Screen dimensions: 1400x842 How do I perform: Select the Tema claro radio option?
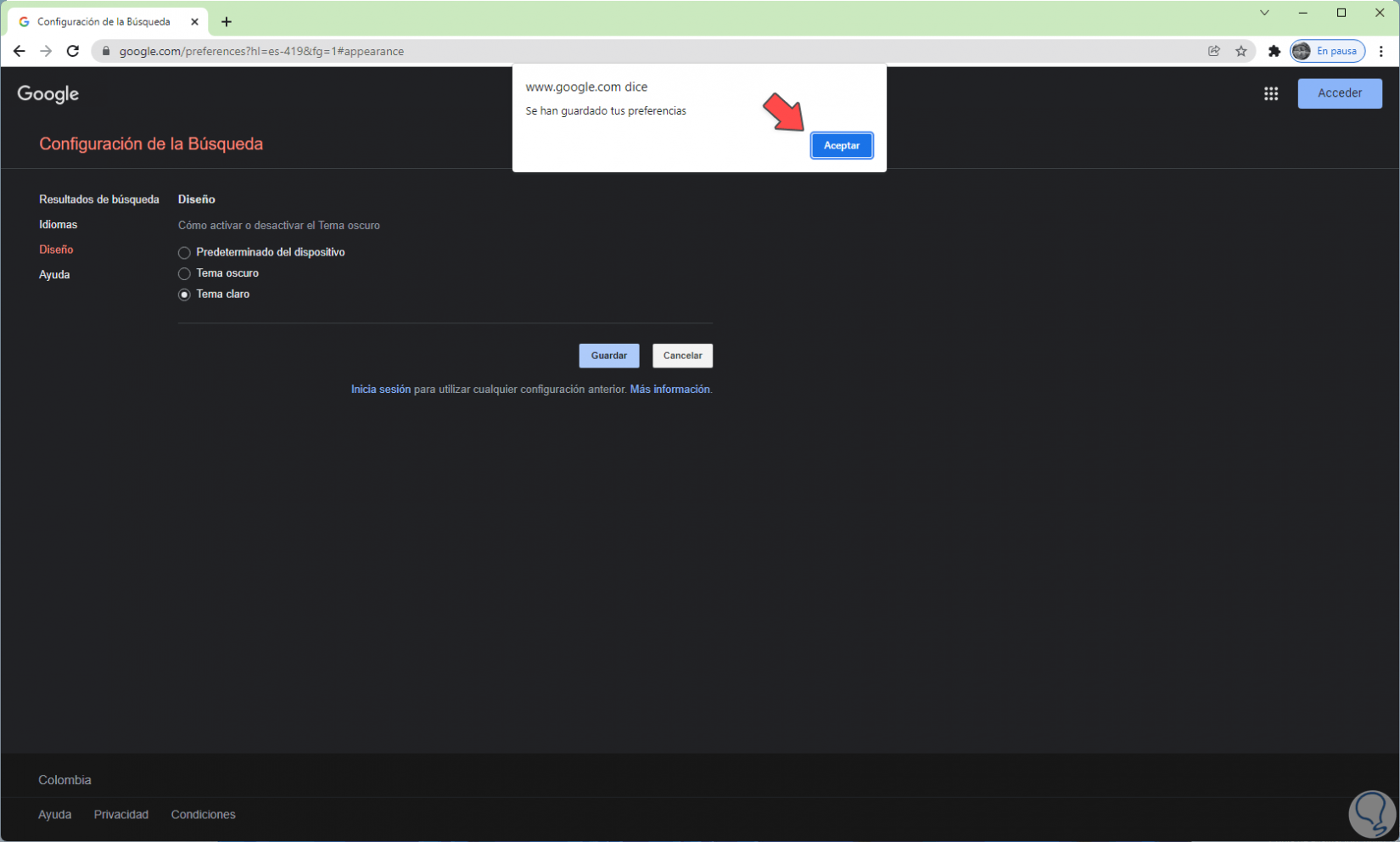[x=184, y=295]
